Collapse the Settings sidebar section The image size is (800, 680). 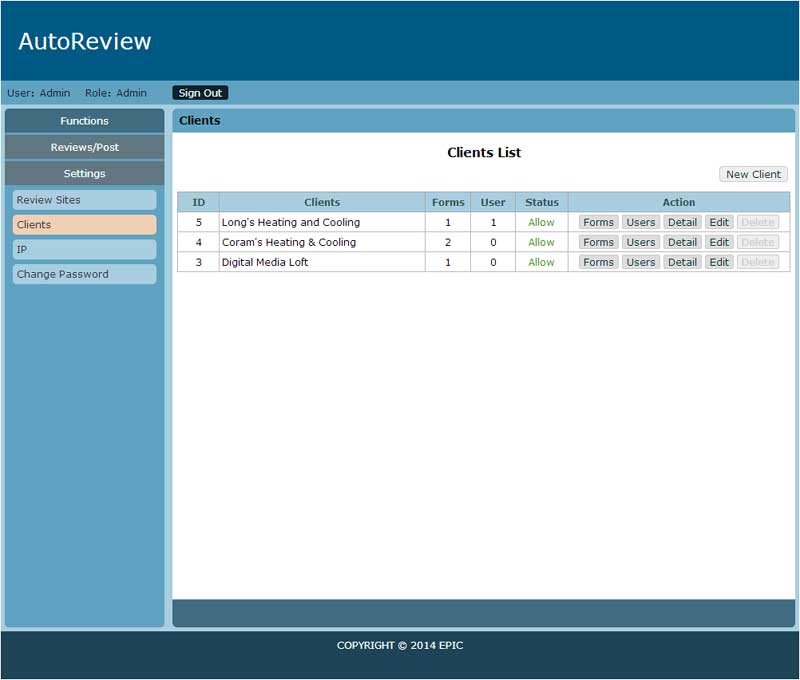click(x=84, y=173)
